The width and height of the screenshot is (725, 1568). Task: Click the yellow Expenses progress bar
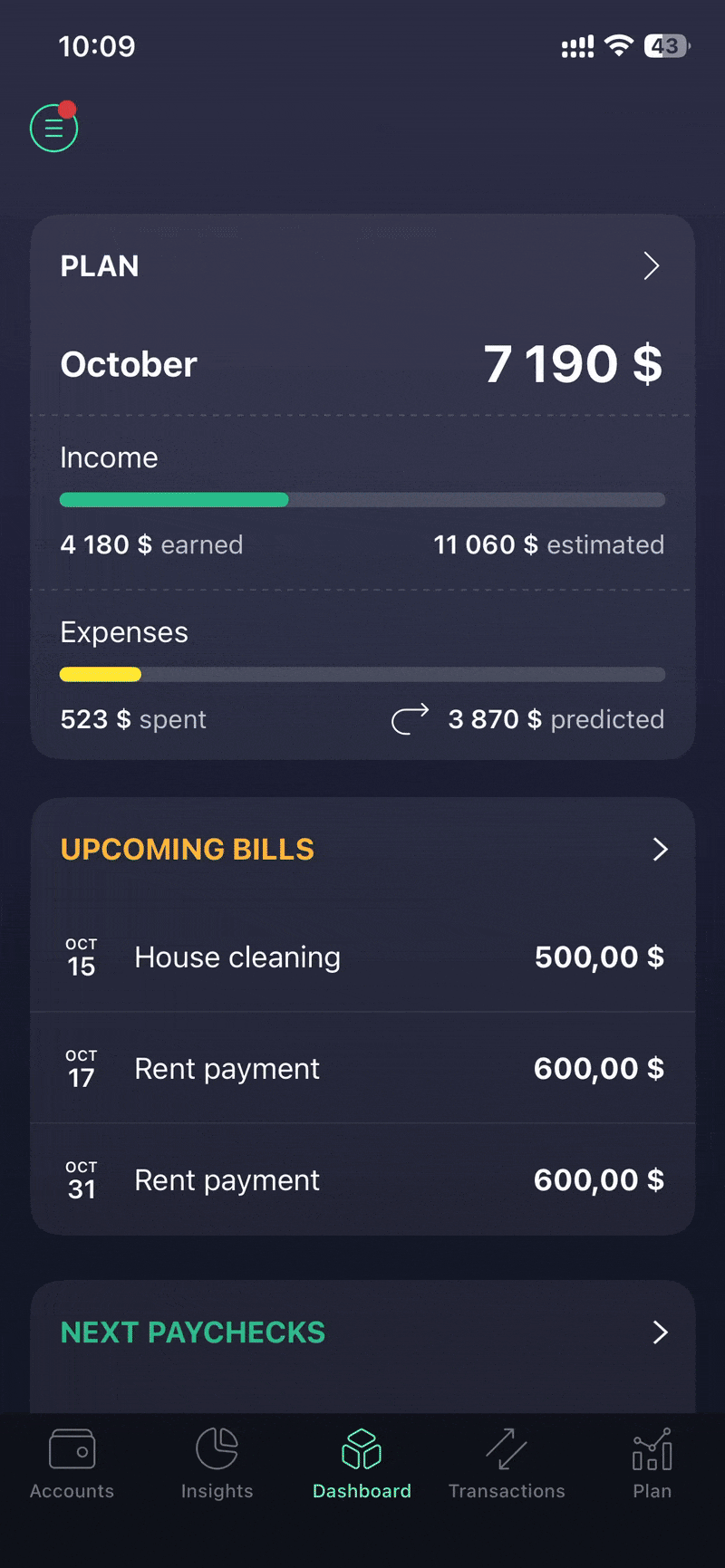pos(101,675)
